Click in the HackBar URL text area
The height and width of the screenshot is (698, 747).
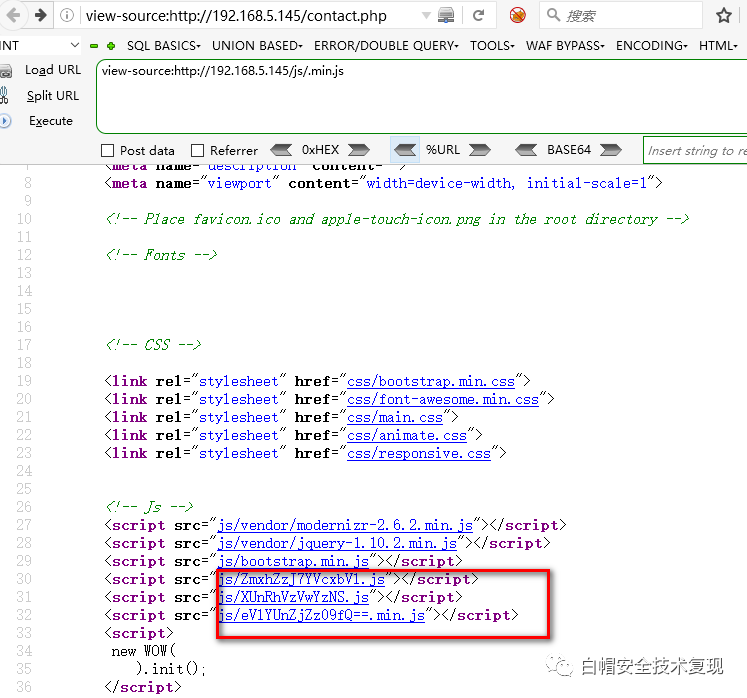tap(422, 97)
